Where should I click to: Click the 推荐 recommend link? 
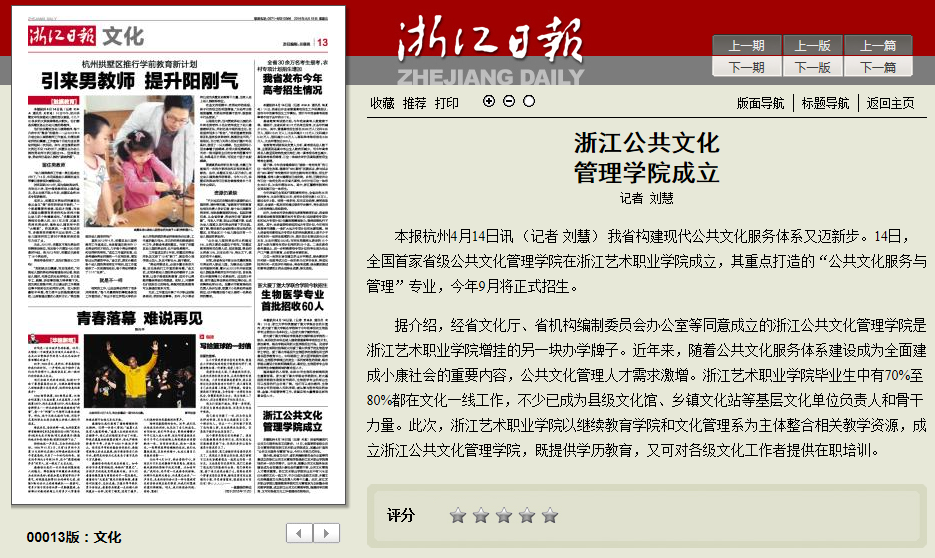(x=414, y=103)
